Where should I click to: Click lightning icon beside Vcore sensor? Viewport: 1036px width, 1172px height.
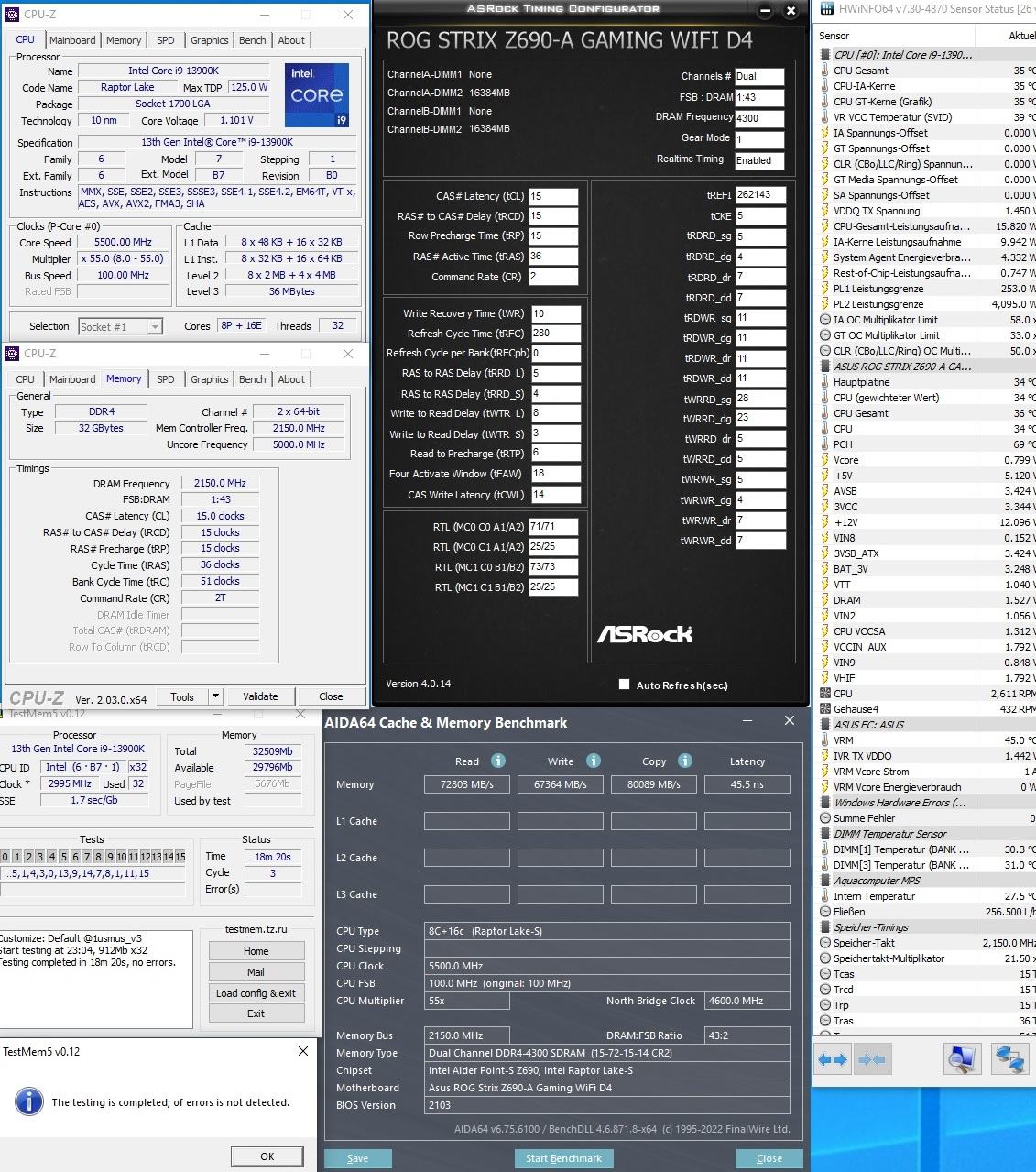[825, 460]
